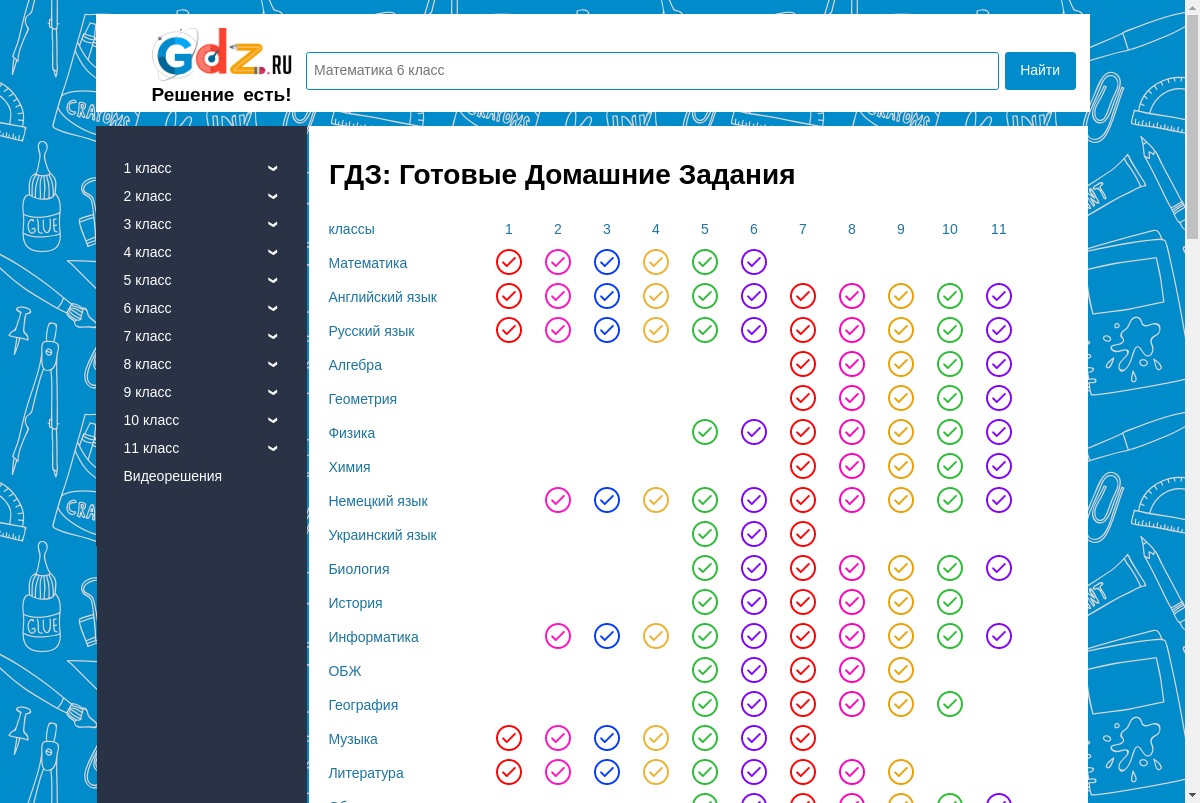Select column header grade 1
1200x803 pixels.
click(509, 229)
